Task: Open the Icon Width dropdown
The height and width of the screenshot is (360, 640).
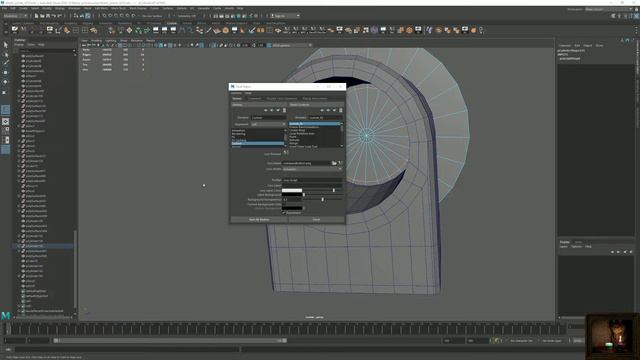Action: tap(312, 169)
